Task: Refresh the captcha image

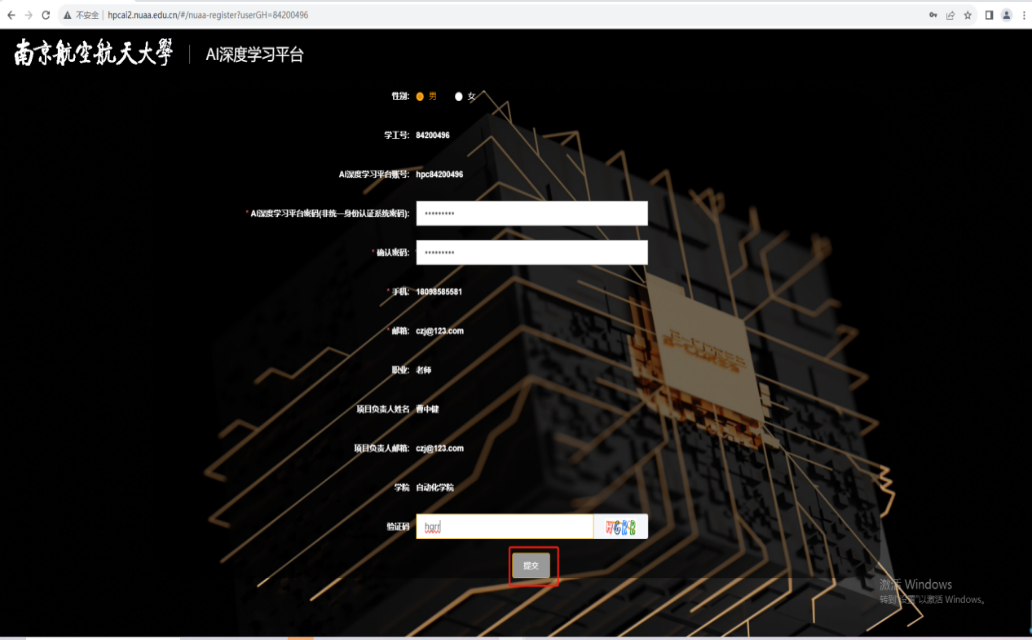Action: (621, 527)
